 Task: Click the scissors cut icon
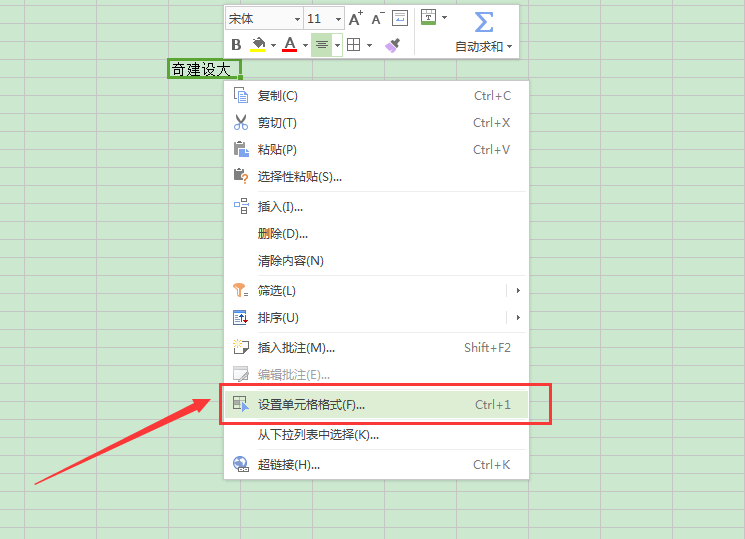coord(241,123)
